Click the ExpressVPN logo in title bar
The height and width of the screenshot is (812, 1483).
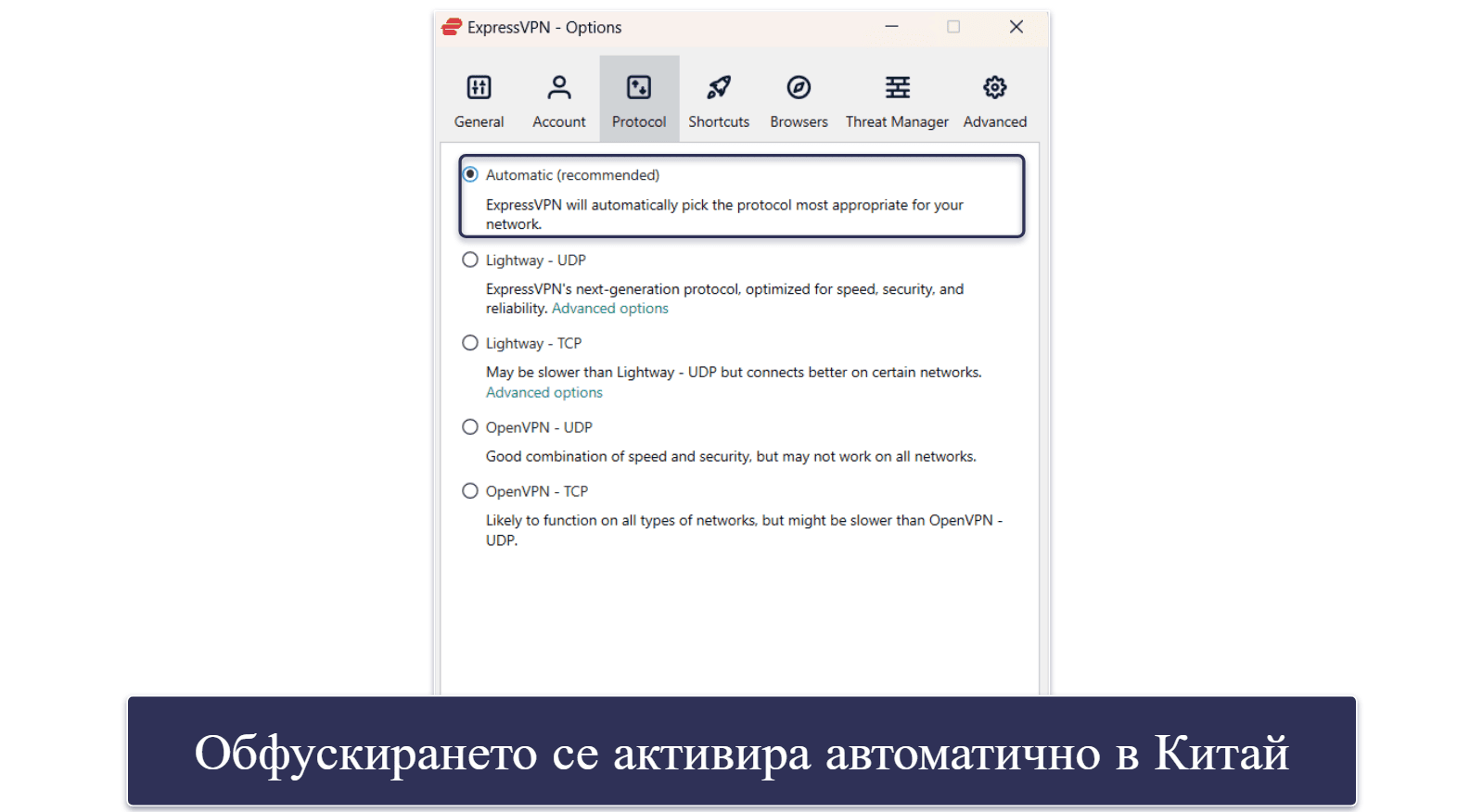pyautogui.click(x=452, y=27)
